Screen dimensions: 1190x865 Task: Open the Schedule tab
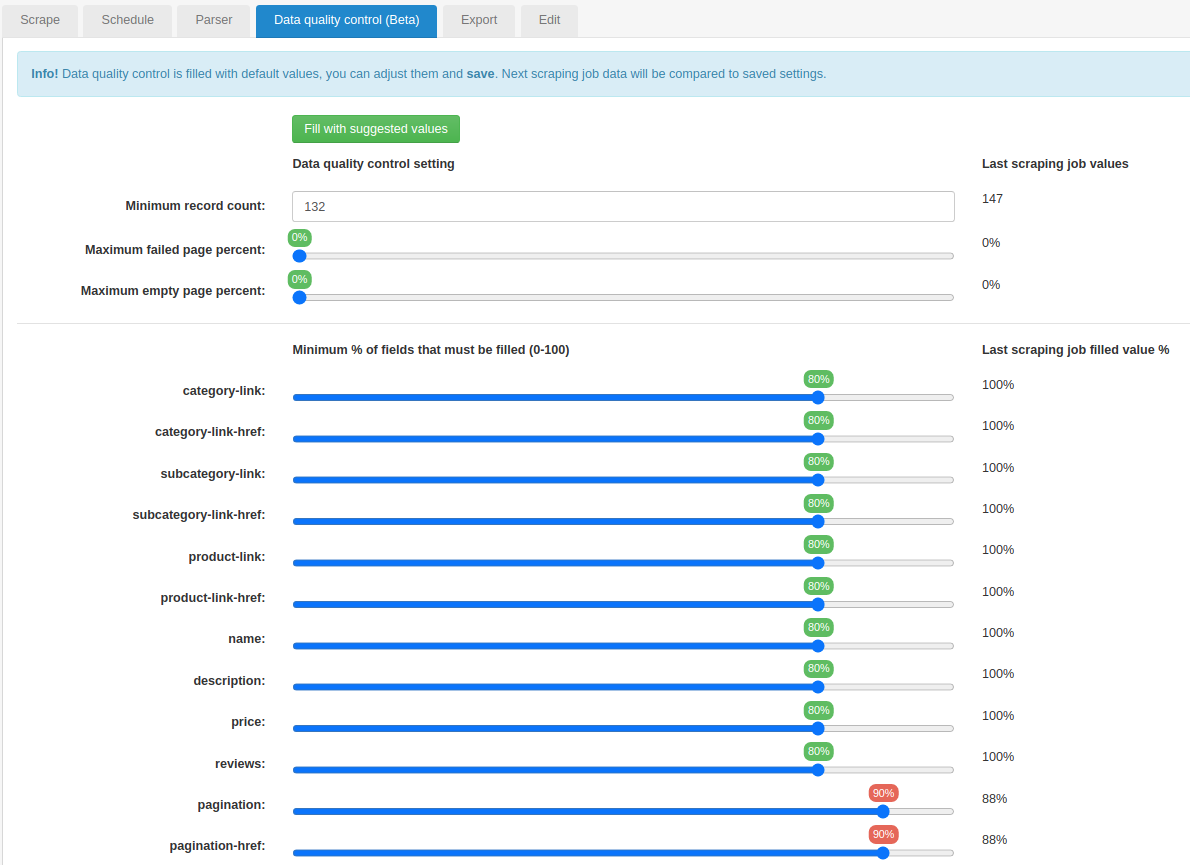(x=127, y=20)
